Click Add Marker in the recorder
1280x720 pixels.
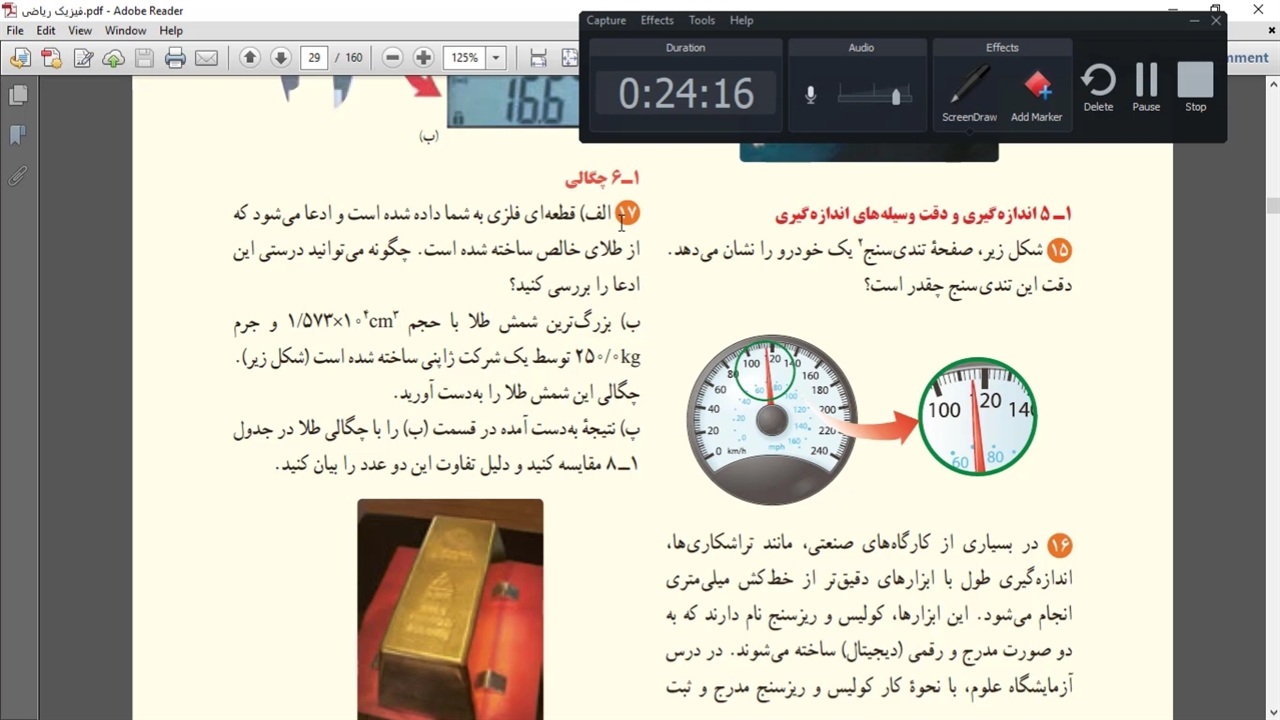[1036, 94]
